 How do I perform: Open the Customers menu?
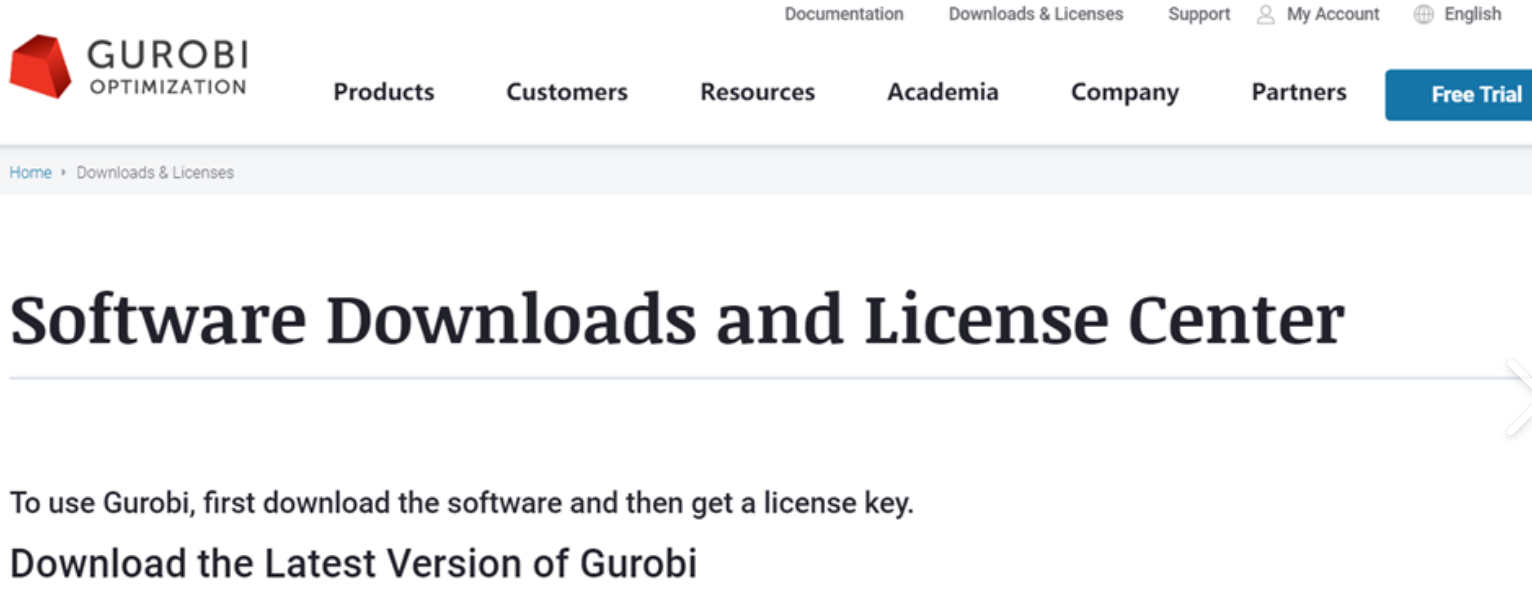pos(567,92)
